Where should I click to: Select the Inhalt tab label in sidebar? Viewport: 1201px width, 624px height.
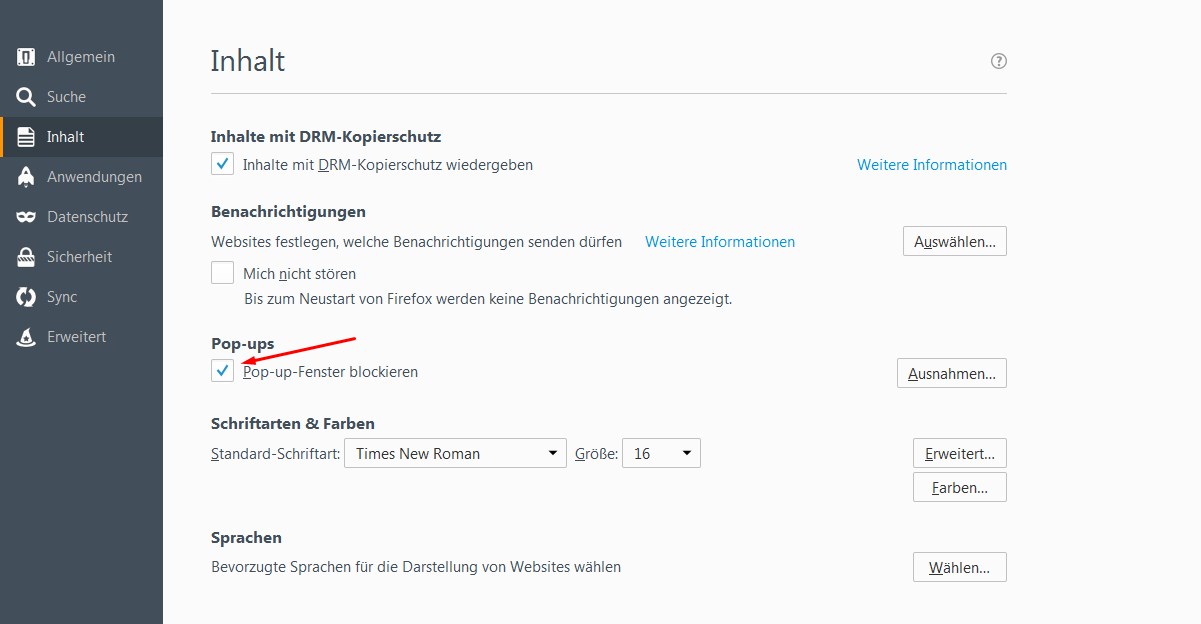tap(65, 137)
